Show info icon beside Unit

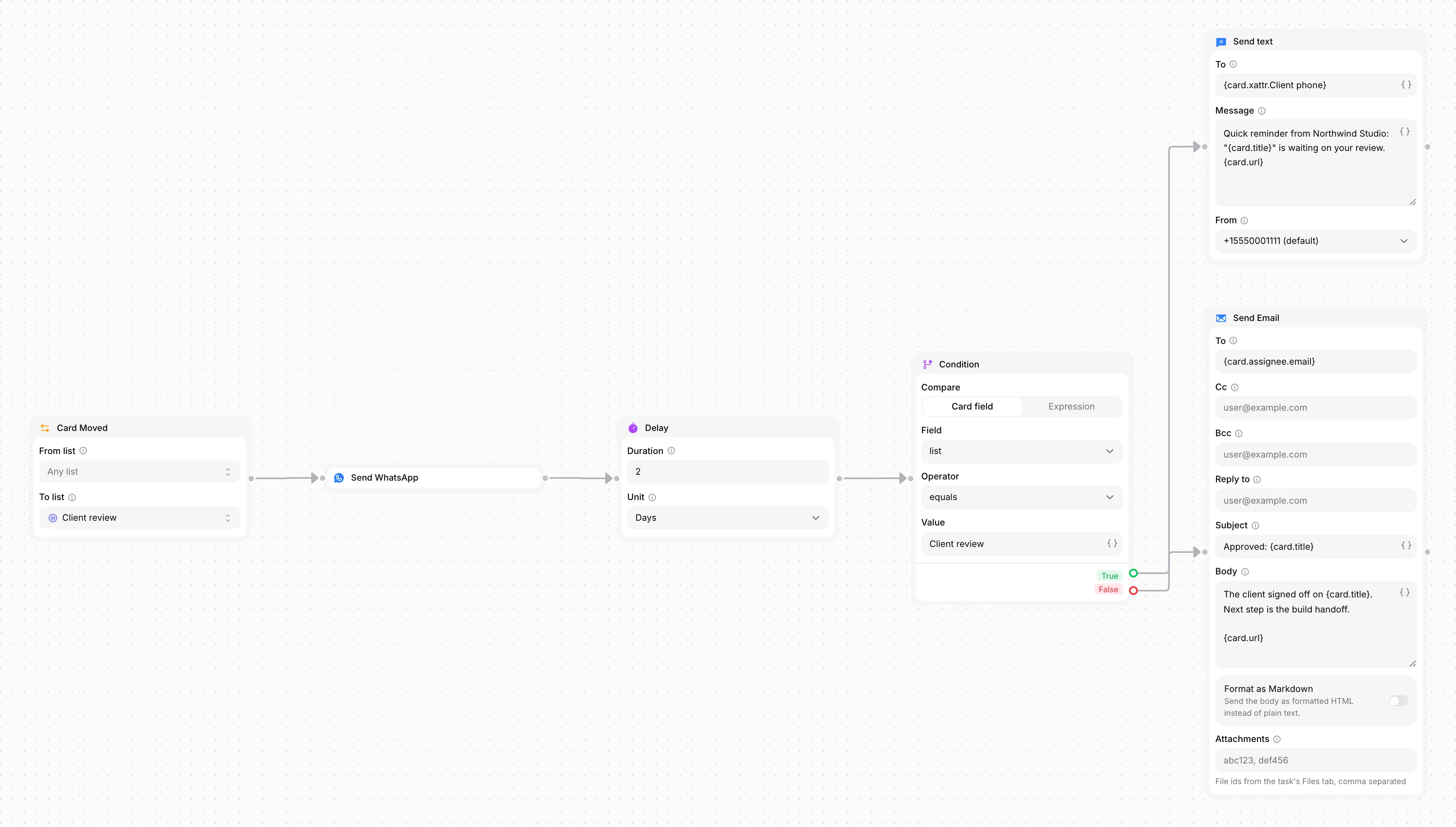coord(652,497)
